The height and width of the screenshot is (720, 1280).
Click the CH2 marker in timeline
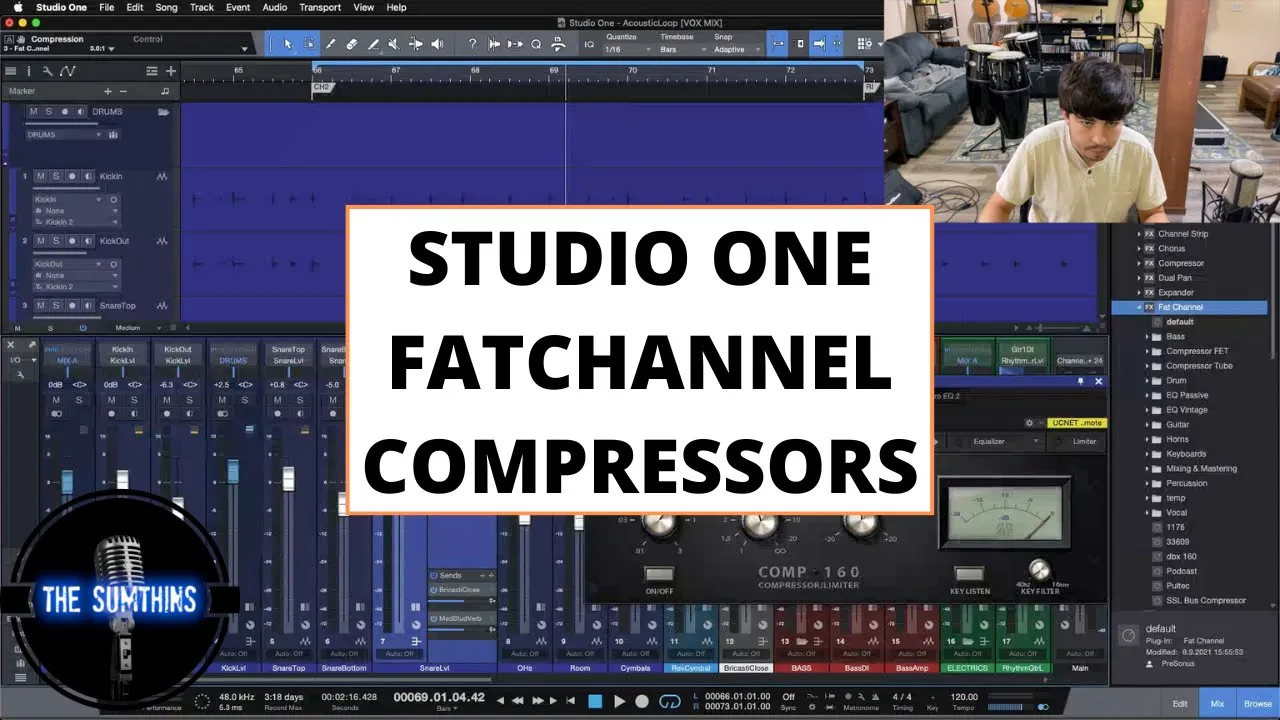click(322, 87)
